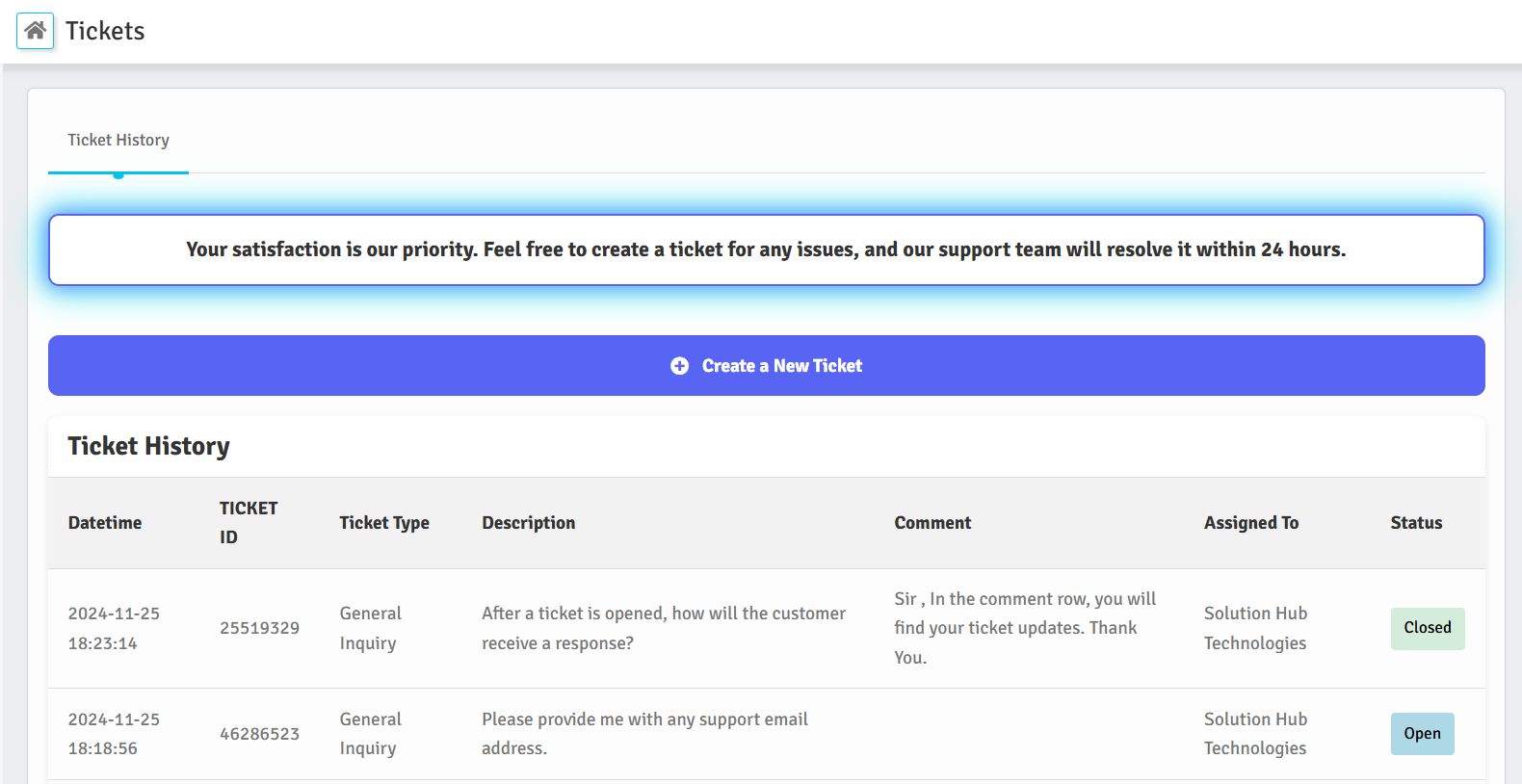Select ticket ID 25519329
This screenshot has width=1522, height=784.
click(x=259, y=628)
